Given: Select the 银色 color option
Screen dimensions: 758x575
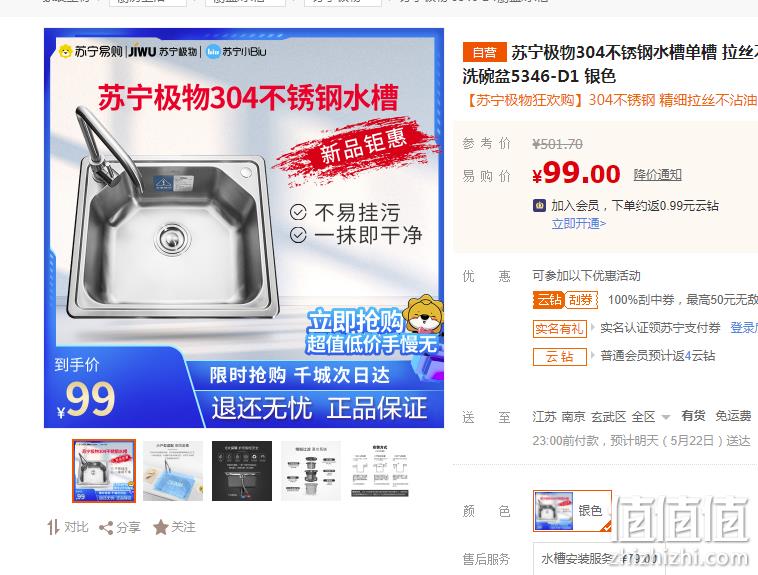Looking at the screenshot, I should coord(572,511).
